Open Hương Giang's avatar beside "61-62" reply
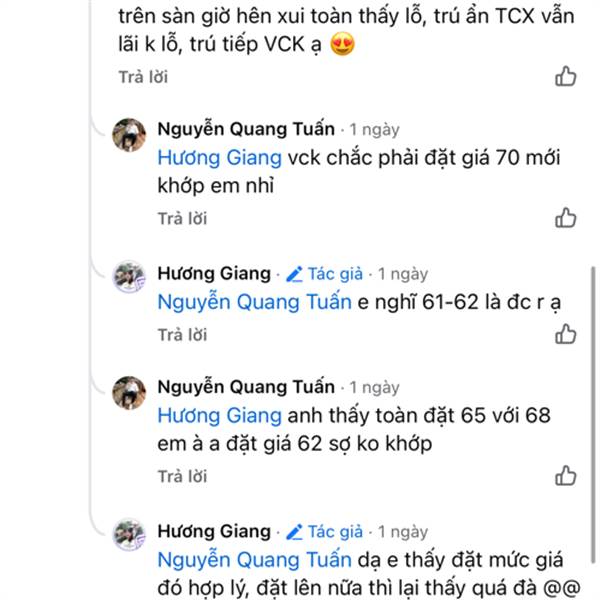600x600 pixels. tap(130, 277)
